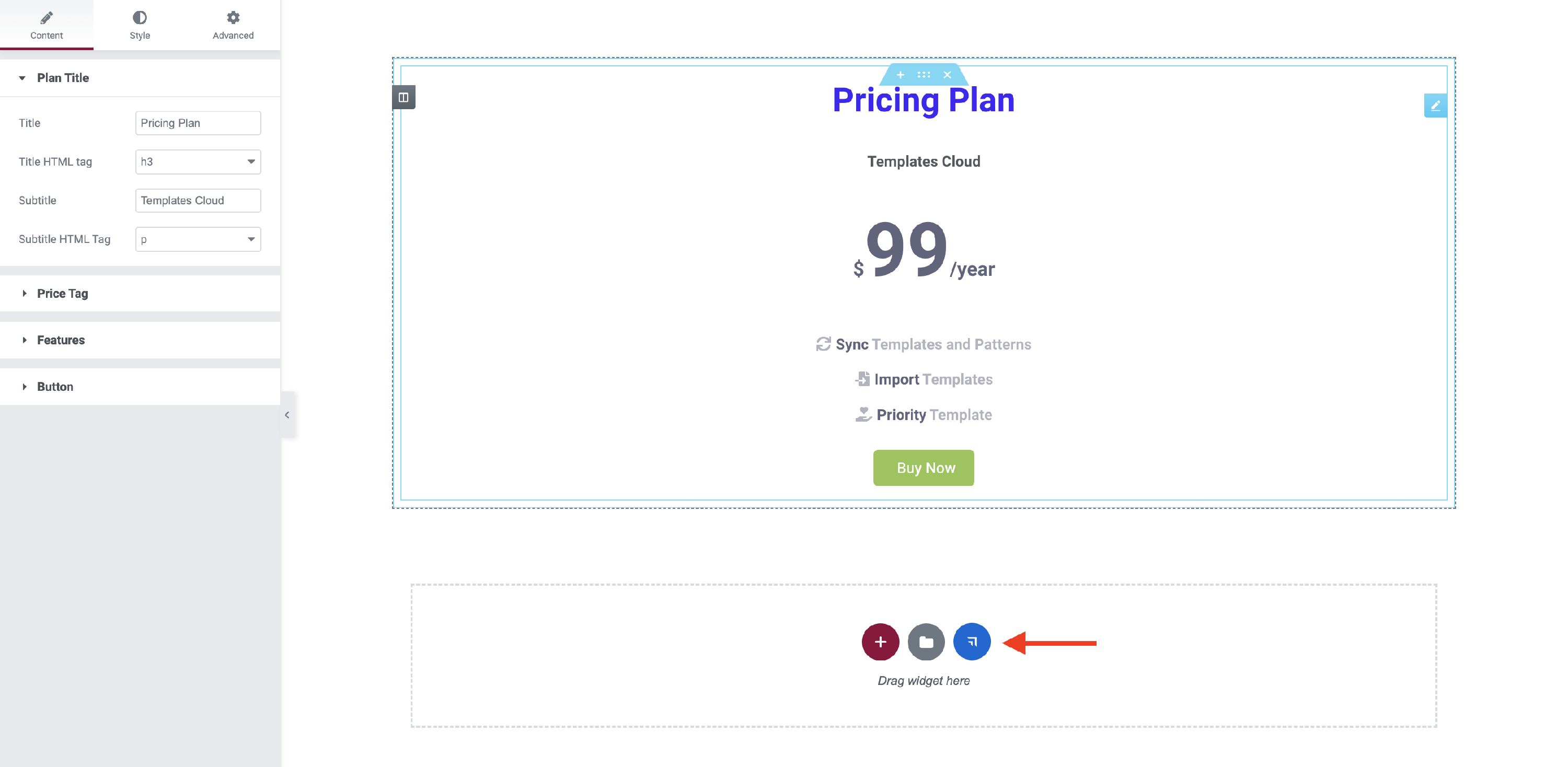Image resolution: width=1568 pixels, height=767 pixels.
Task: Open the template library folder button
Action: pos(926,642)
